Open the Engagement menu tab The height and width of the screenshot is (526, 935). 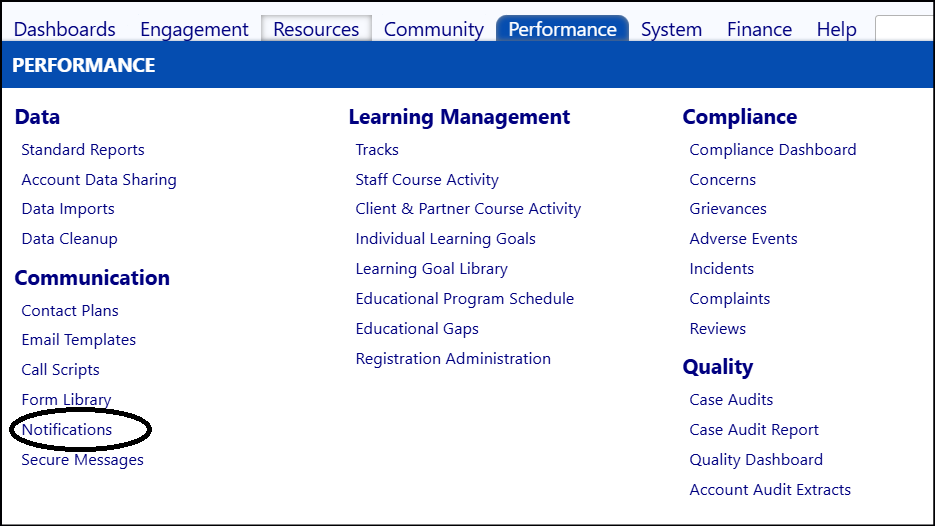pos(194,29)
